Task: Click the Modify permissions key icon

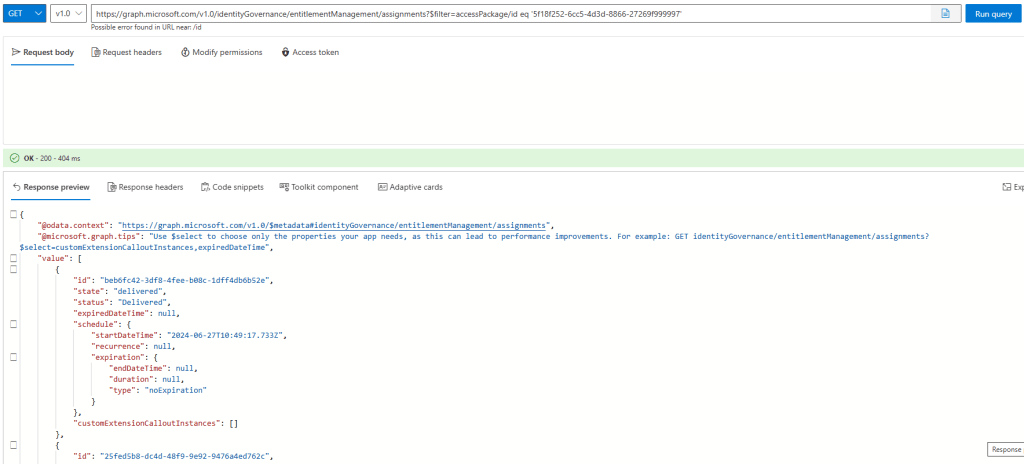Action: click(x=186, y=52)
